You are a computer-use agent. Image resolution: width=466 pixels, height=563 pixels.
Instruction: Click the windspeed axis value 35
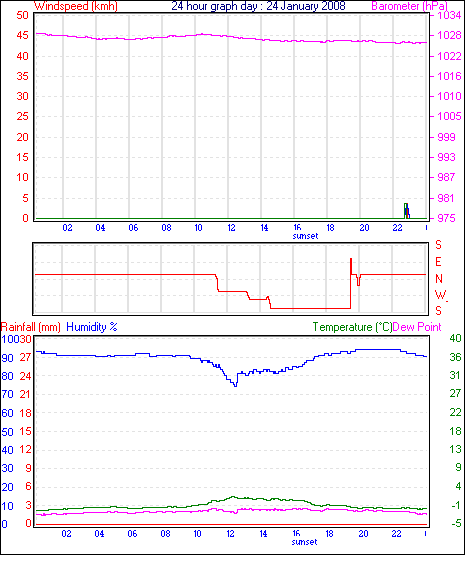click(x=23, y=76)
